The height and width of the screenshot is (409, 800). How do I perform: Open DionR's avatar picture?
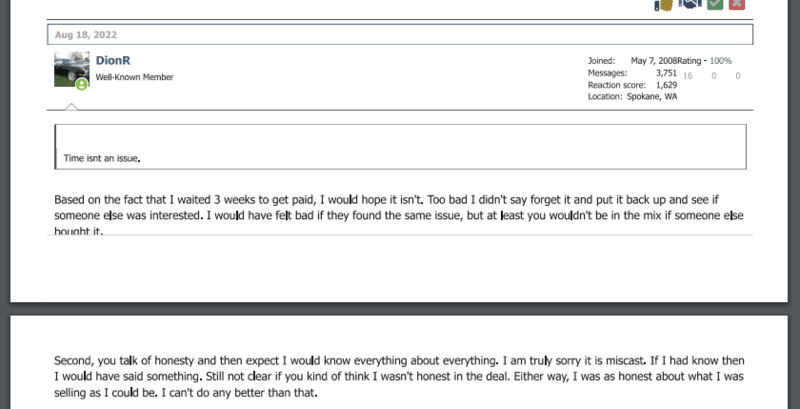click(x=71, y=68)
